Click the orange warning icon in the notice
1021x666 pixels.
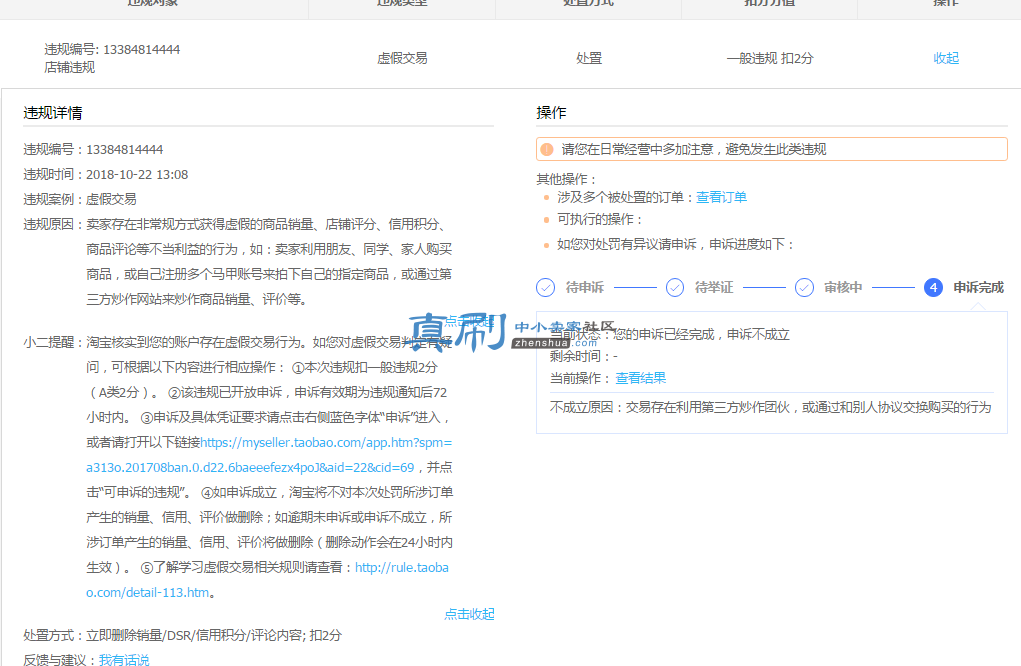(x=547, y=149)
